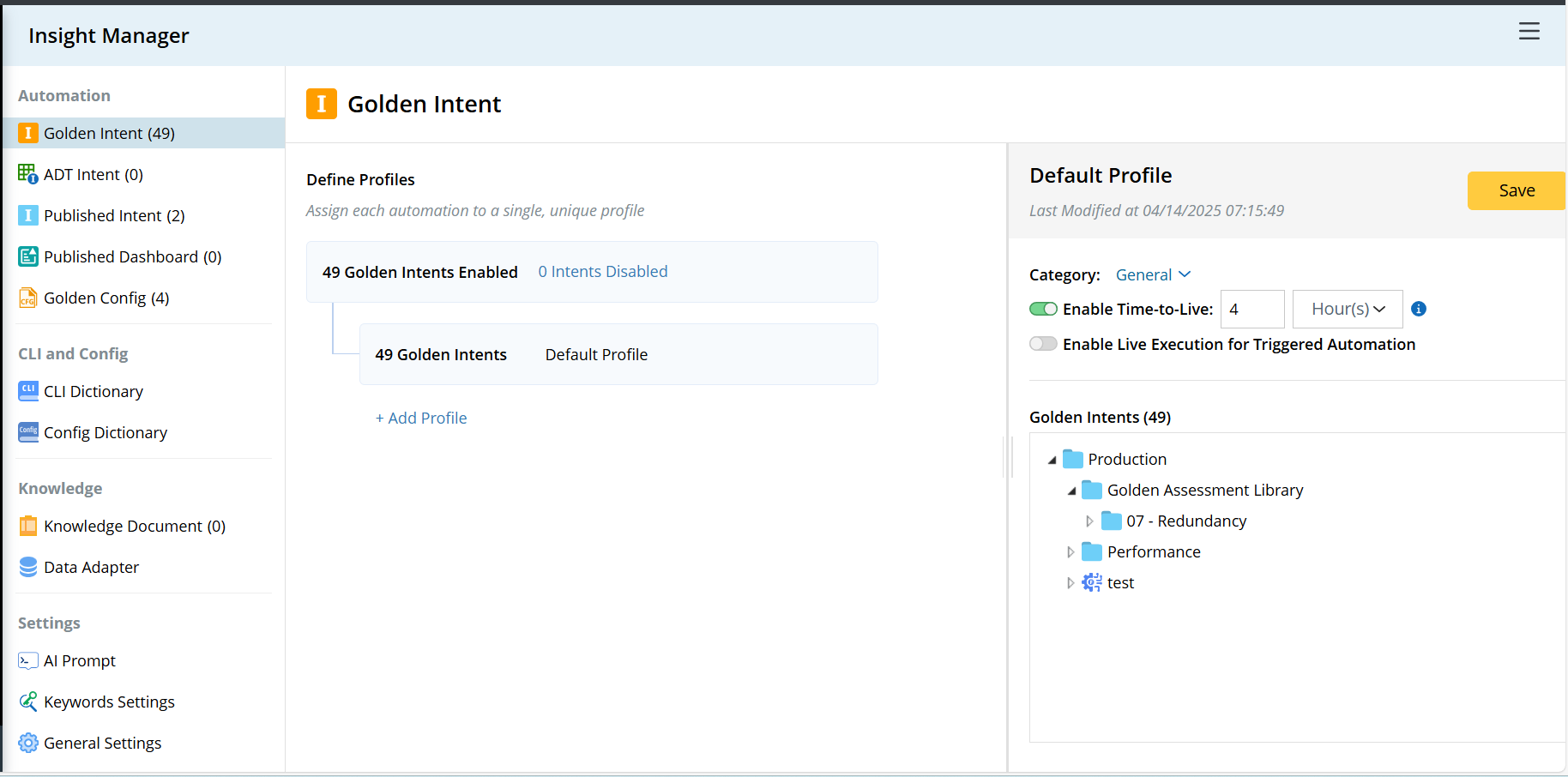The image size is (1568, 777).
Task: Open the Category General dropdown
Action: click(1153, 274)
